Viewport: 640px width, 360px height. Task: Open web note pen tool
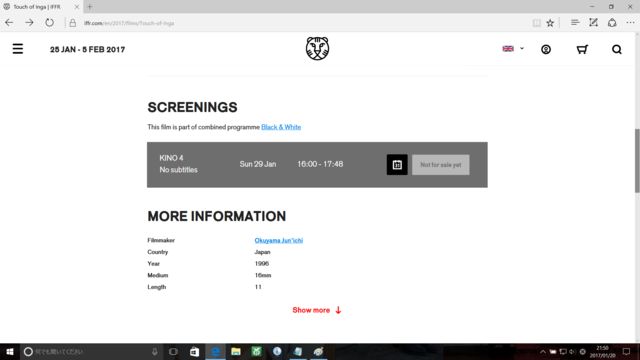(x=593, y=23)
